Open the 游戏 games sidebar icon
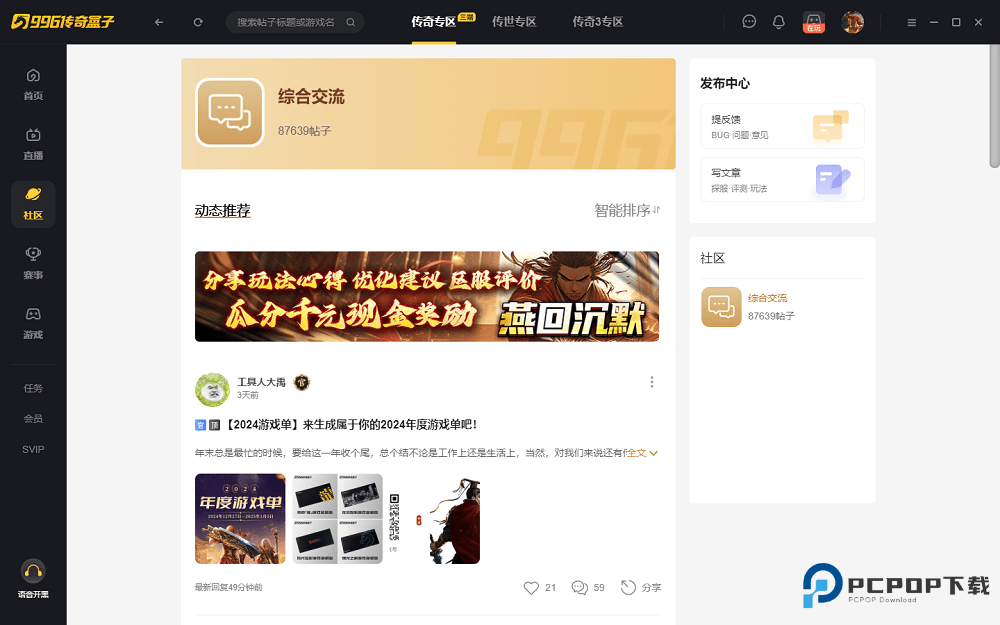 point(33,322)
